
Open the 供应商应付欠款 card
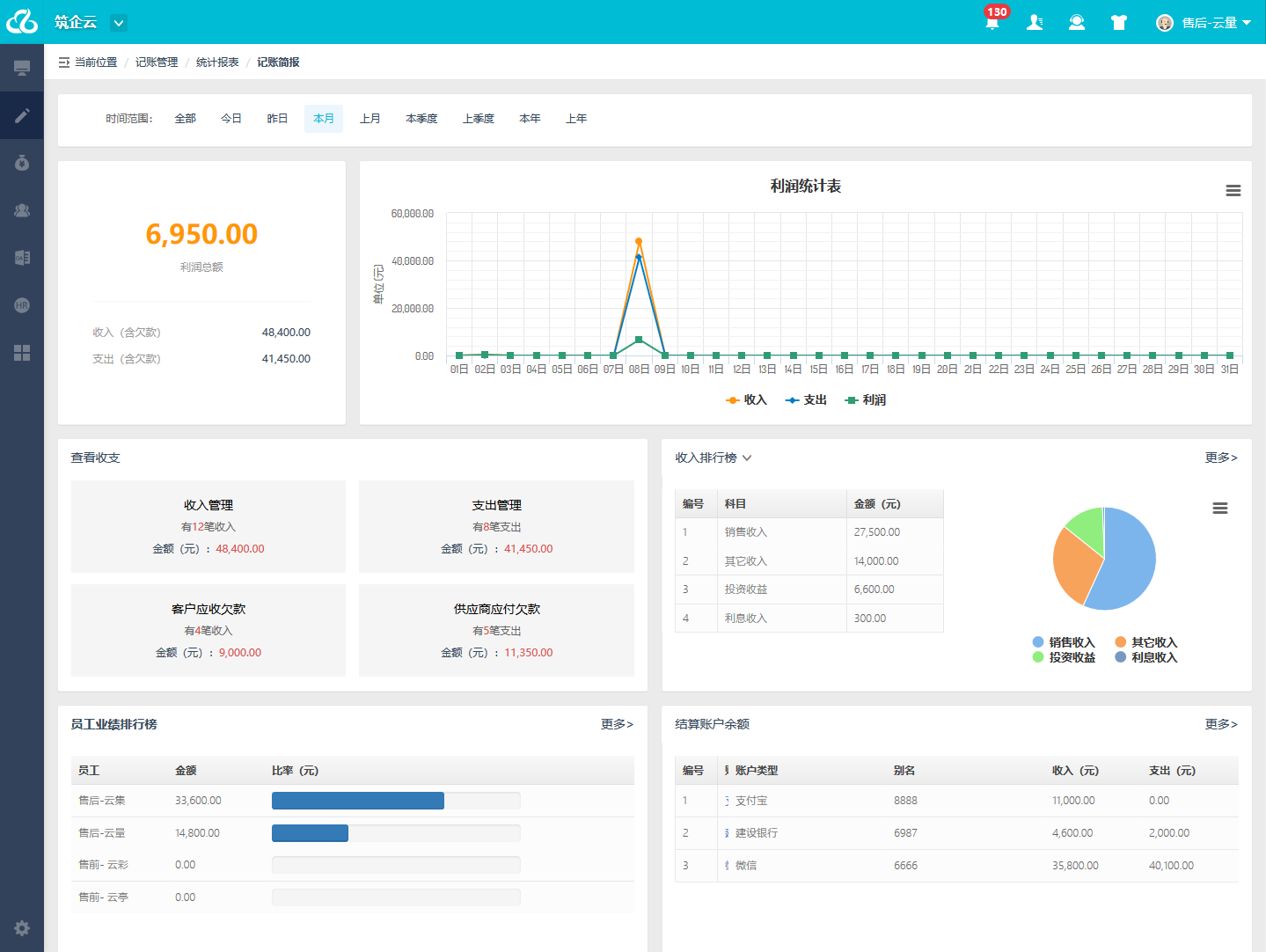pos(496,630)
